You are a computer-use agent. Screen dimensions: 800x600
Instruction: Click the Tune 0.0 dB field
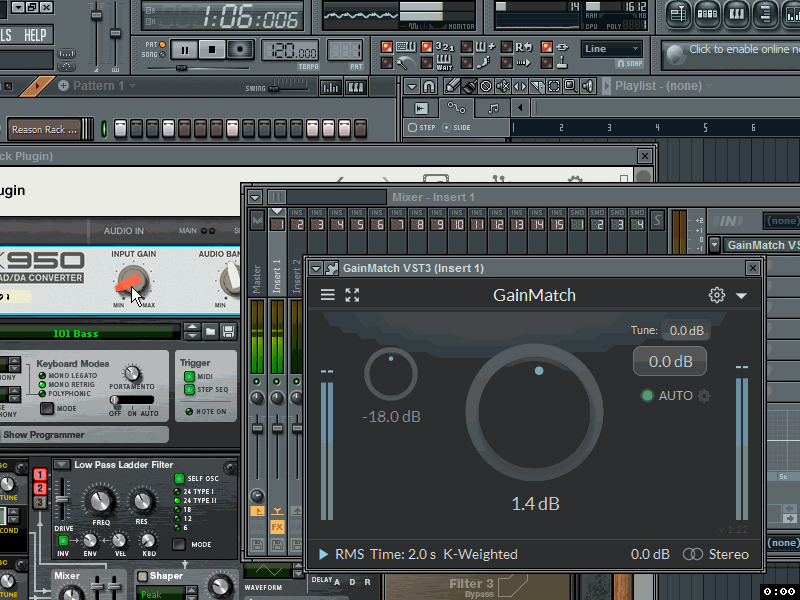(x=686, y=331)
